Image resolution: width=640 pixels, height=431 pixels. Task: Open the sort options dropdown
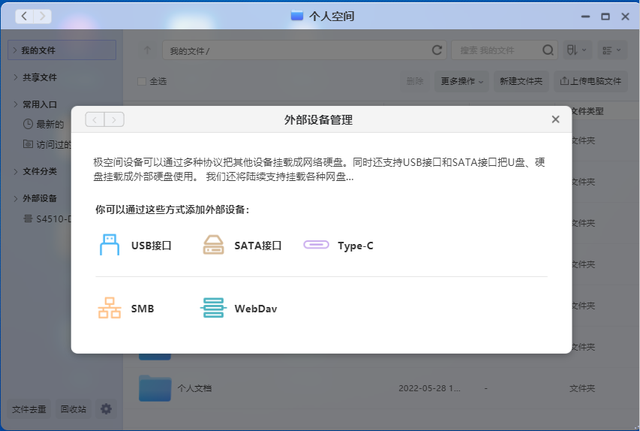tap(576, 50)
